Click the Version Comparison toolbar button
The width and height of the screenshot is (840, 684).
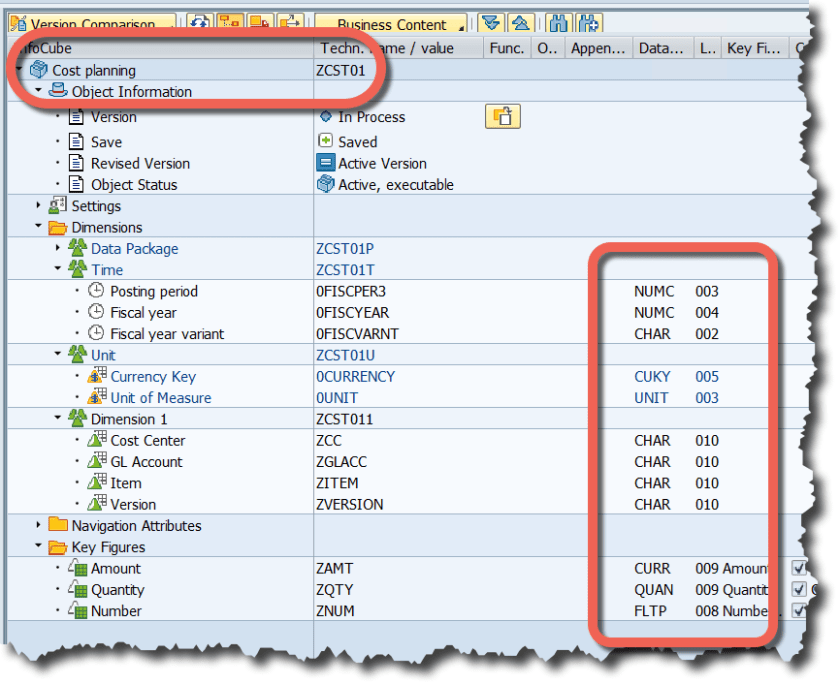(92, 24)
